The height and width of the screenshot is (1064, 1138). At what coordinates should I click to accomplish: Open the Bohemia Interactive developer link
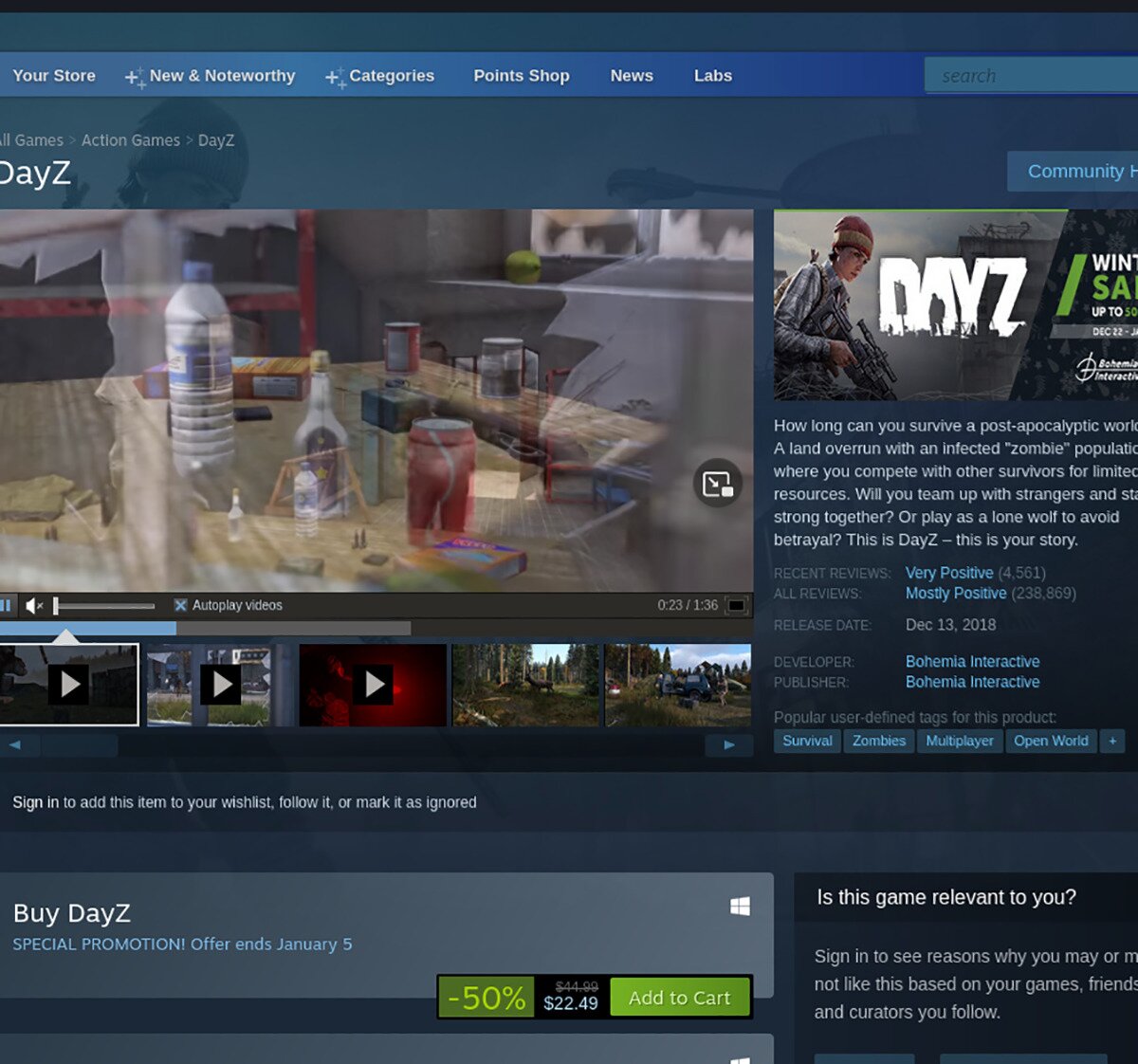972,661
